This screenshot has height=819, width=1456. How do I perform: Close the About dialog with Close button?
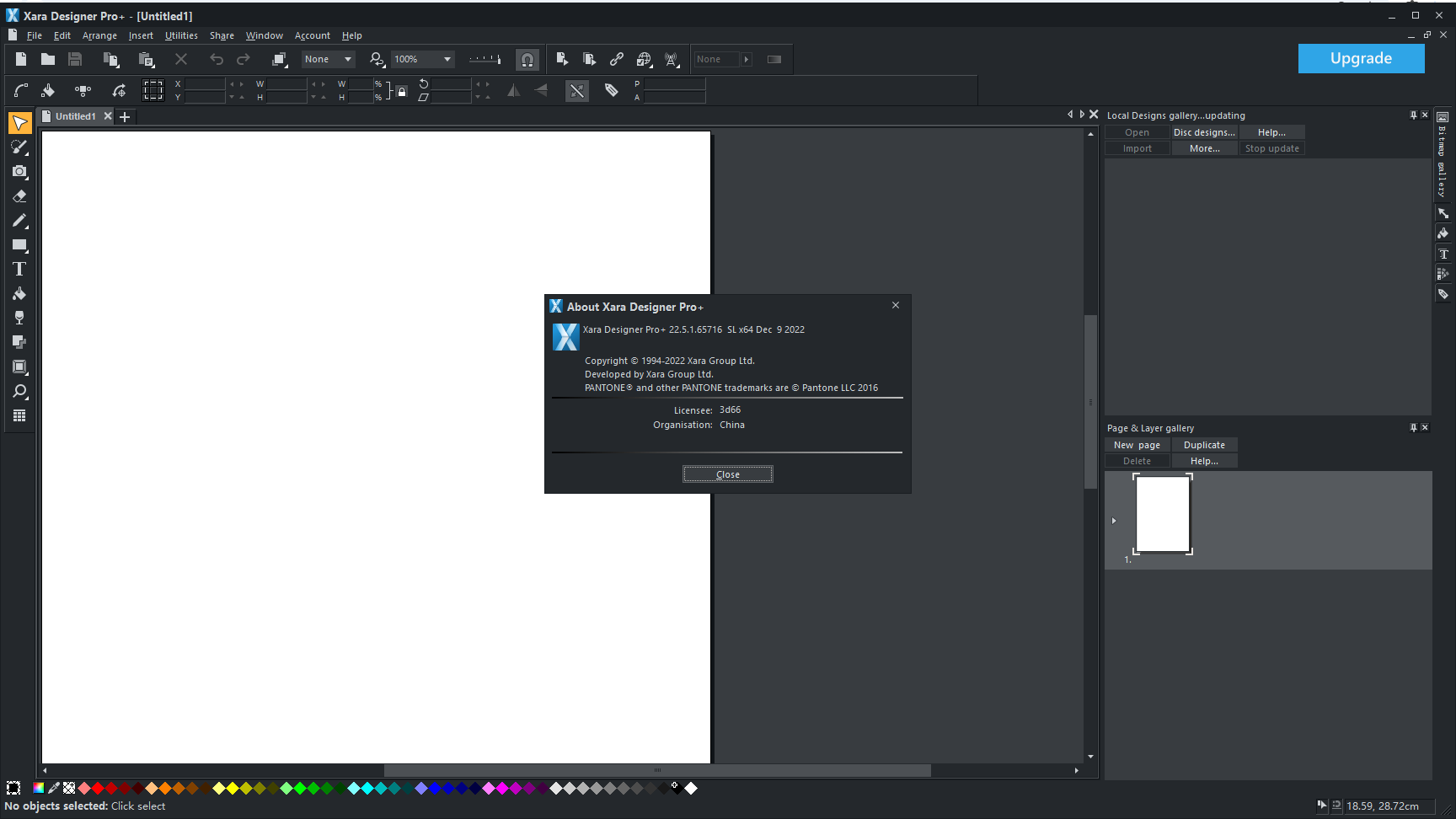[x=728, y=474]
